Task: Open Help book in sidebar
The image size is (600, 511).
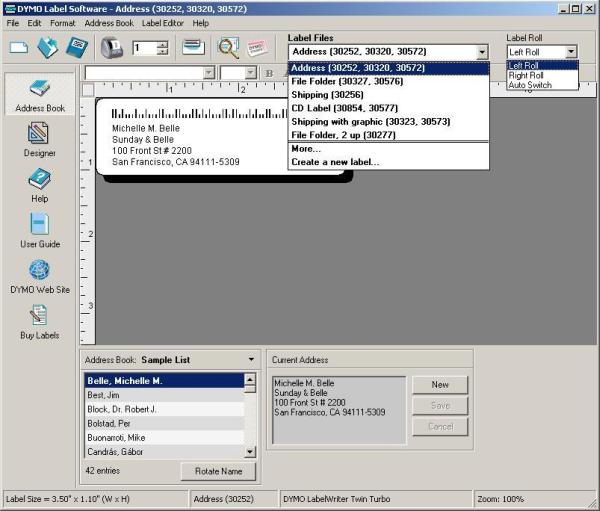Action: tap(39, 185)
